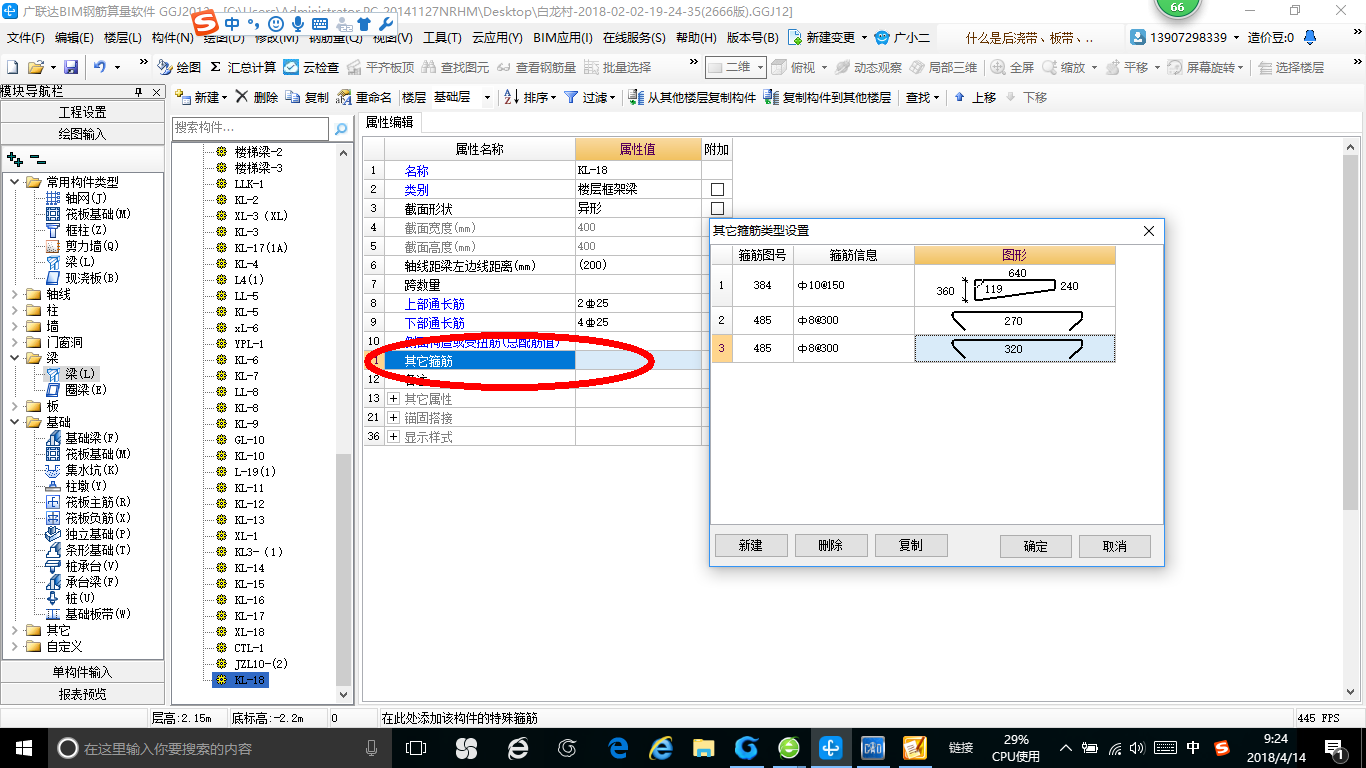Select KL-17(1A) in component list

(x=261, y=248)
